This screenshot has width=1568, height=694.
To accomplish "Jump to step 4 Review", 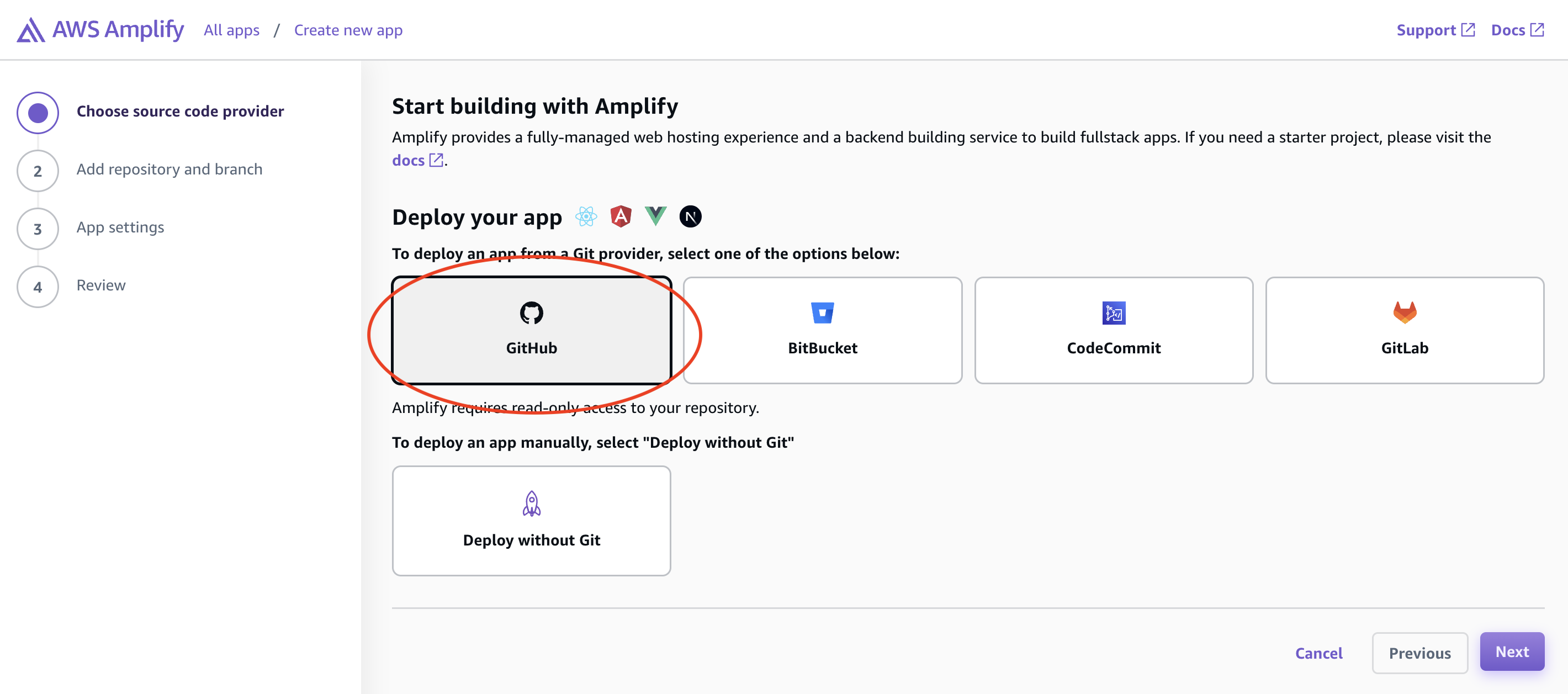I will click(x=100, y=285).
